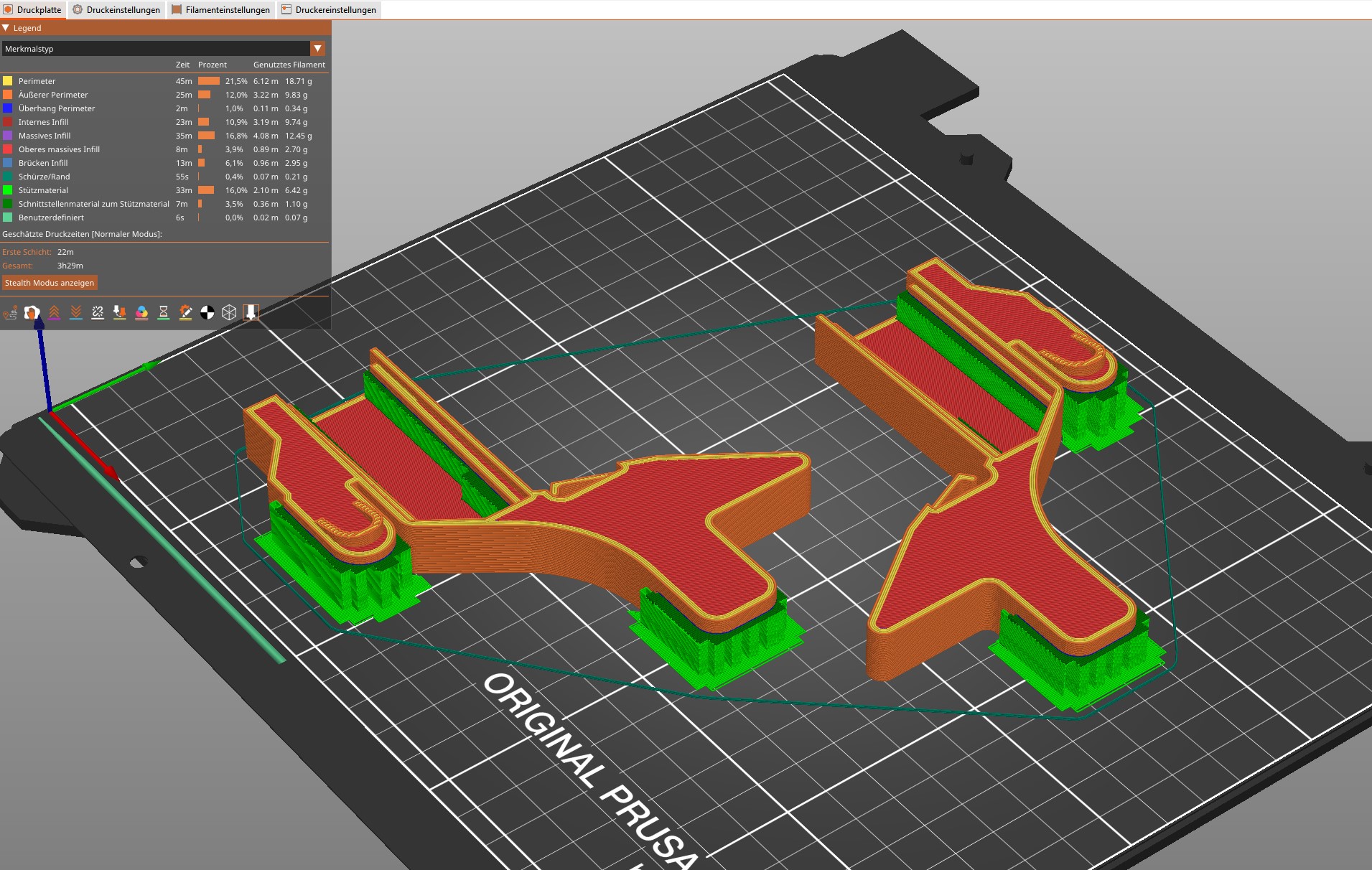Collapse the Legend panel triangle
Screen dimensions: 1372x870
pyautogui.click(x=6, y=28)
